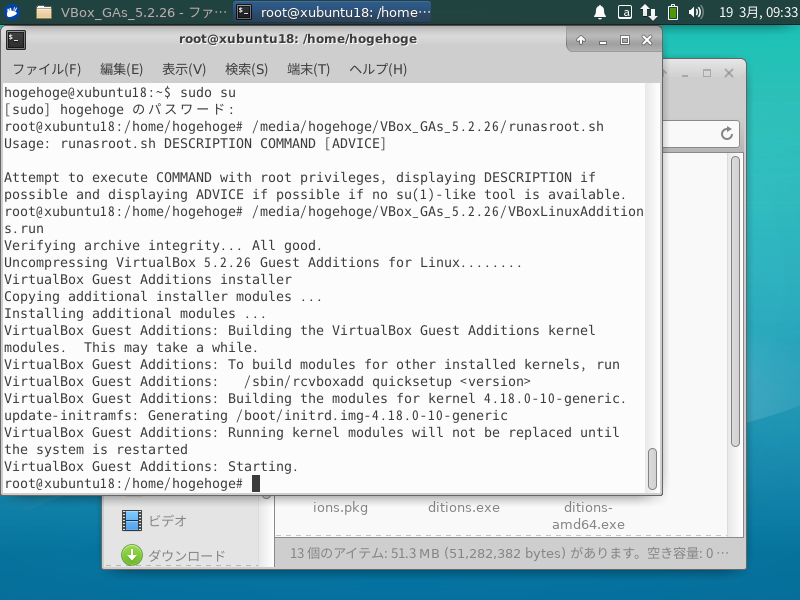The height and width of the screenshot is (600, 800).
Task: Close the terminal window
Action: point(647,40)
